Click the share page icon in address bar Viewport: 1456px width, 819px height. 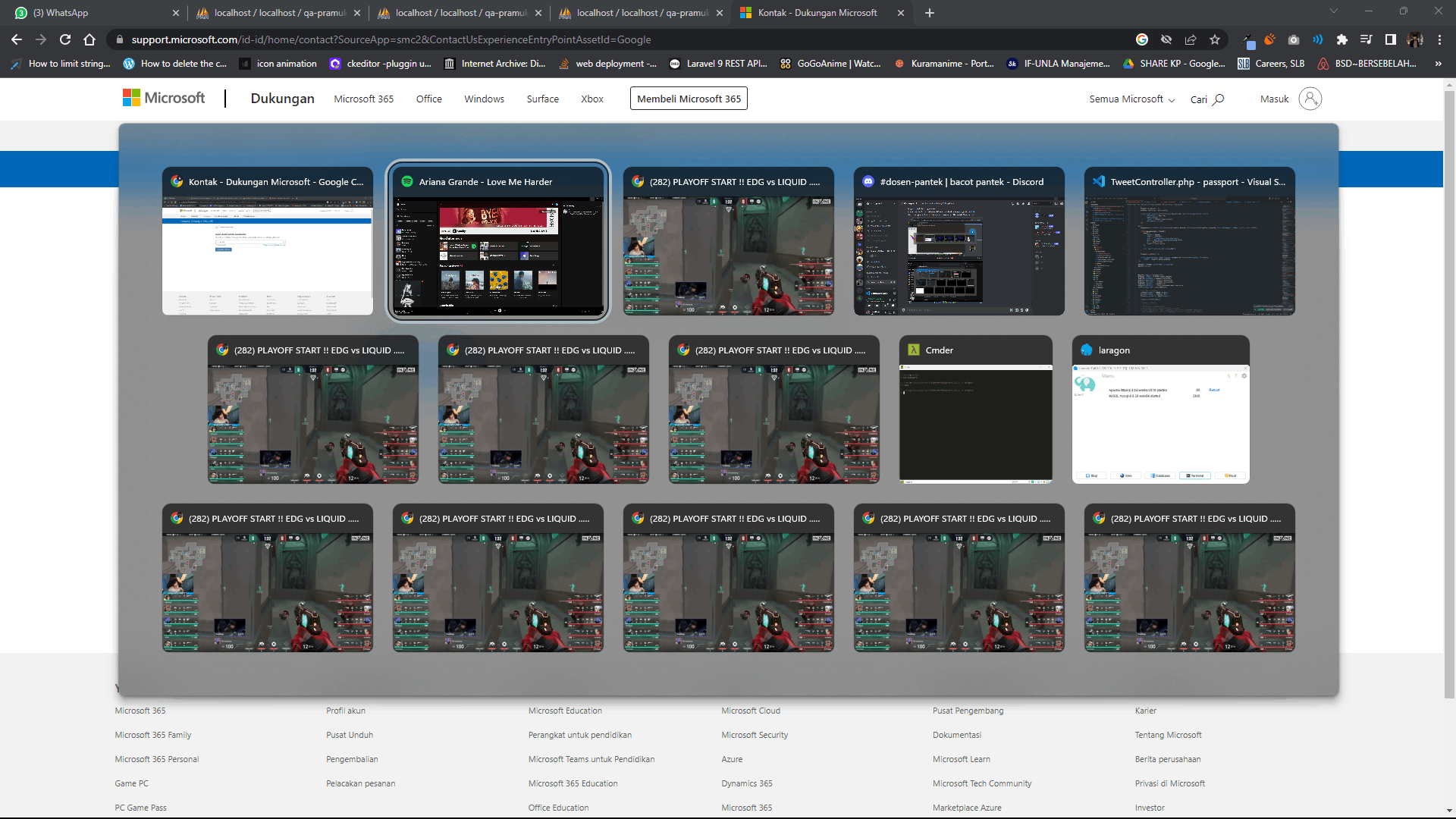click(1191, 39)
